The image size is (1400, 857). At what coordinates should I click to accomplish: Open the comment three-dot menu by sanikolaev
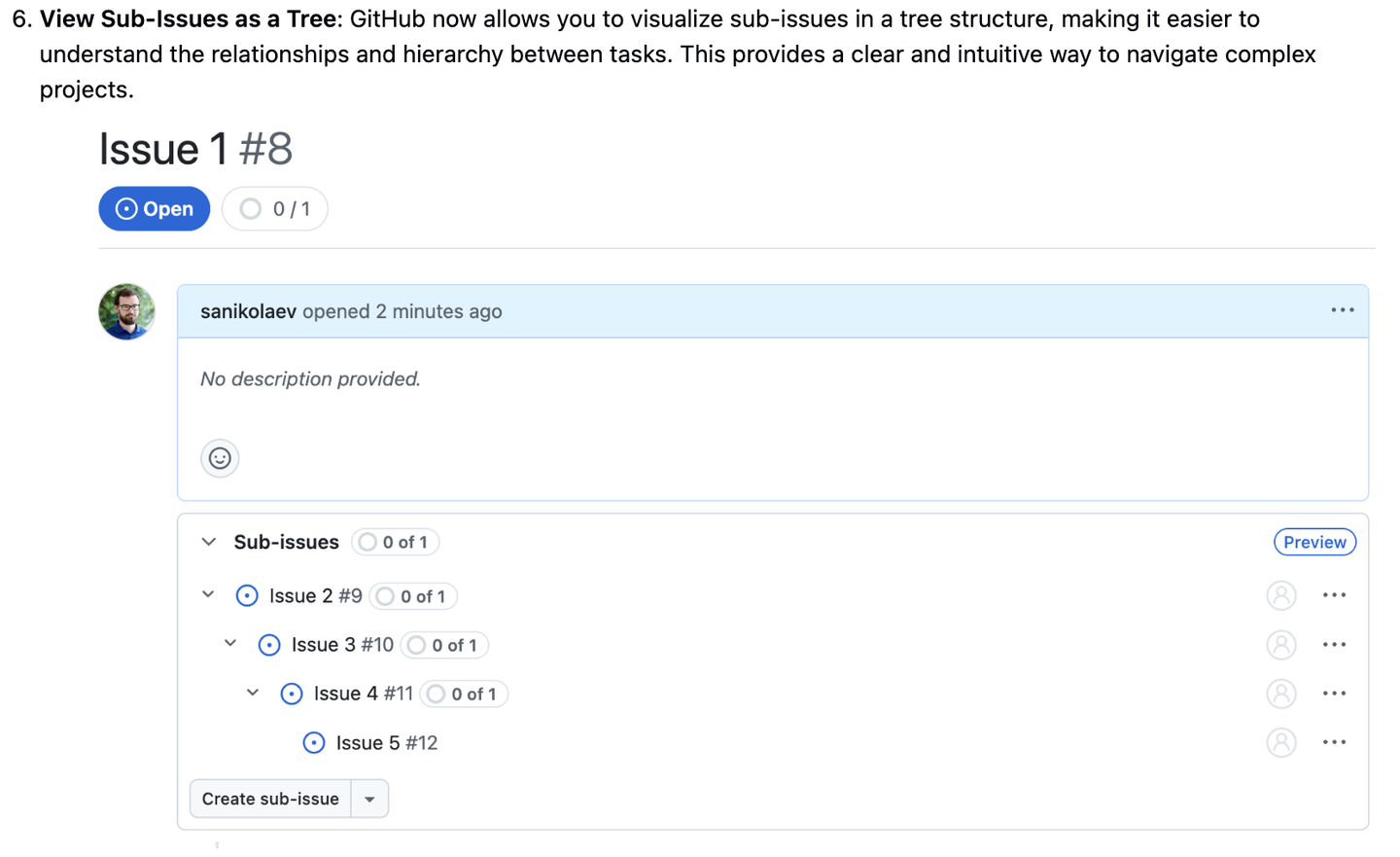[x=1343, y=310]
